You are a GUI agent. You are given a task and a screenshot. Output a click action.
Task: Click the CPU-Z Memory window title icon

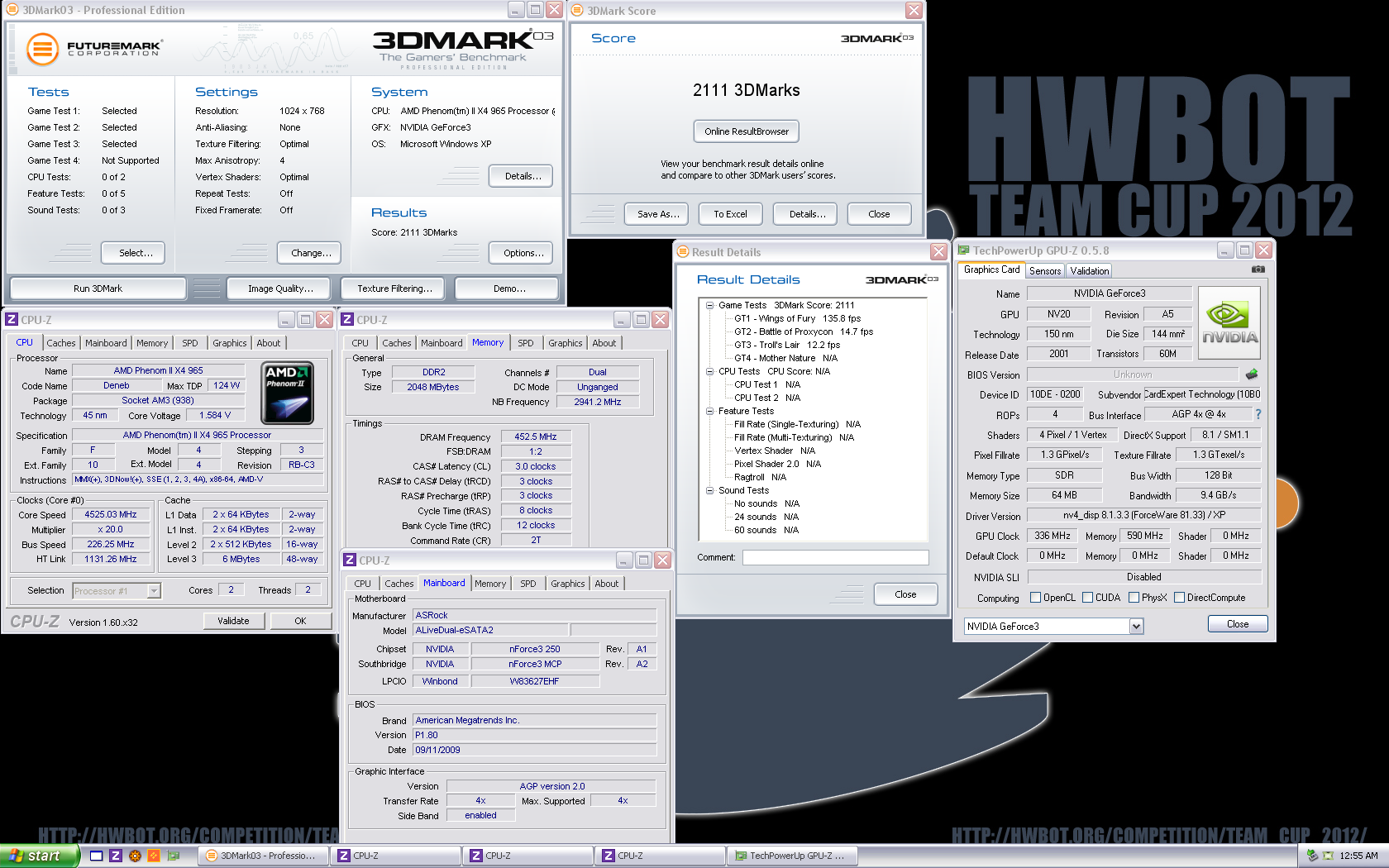347,320
